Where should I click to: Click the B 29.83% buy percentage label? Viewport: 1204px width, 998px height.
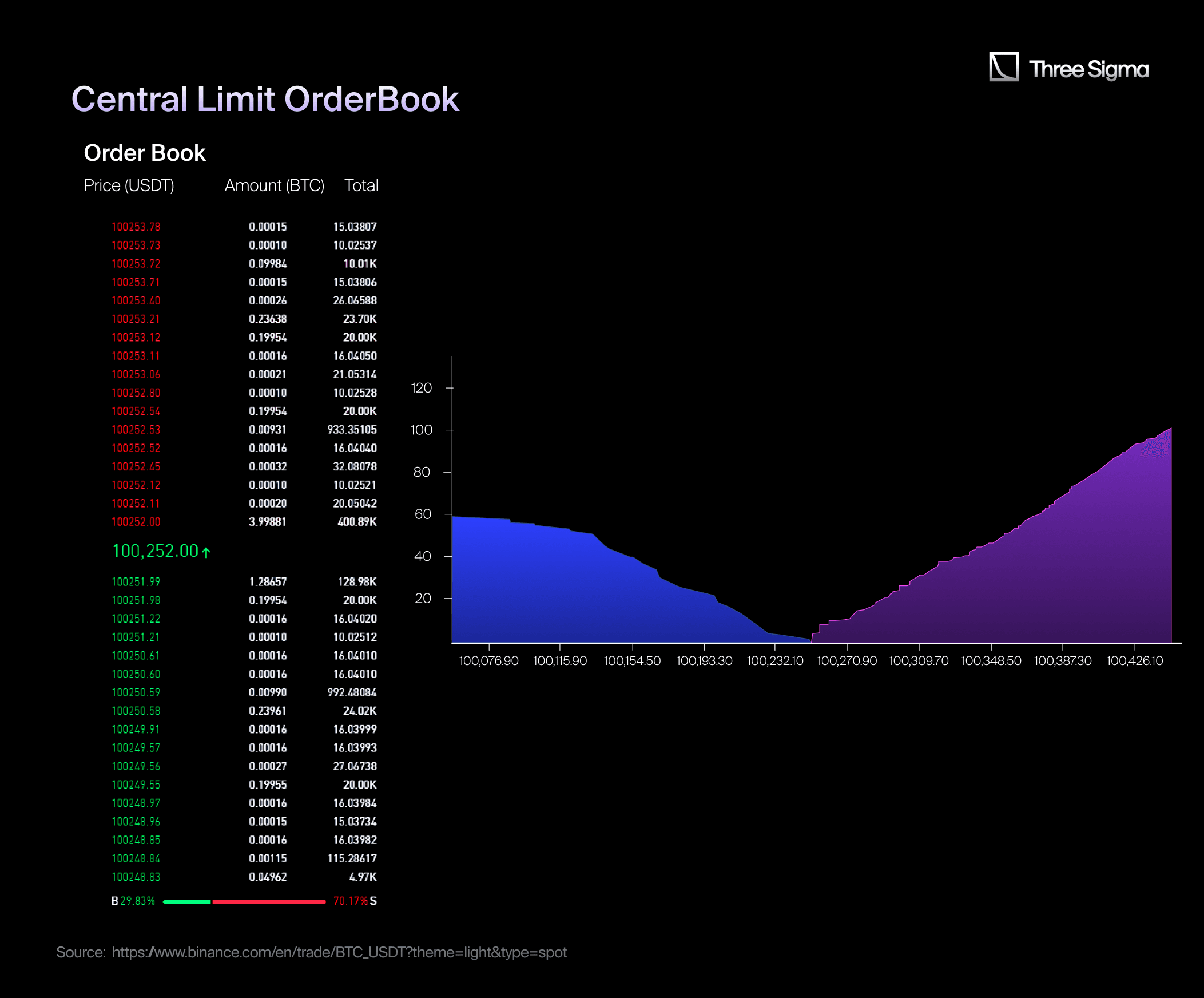(x=133, y=901)
